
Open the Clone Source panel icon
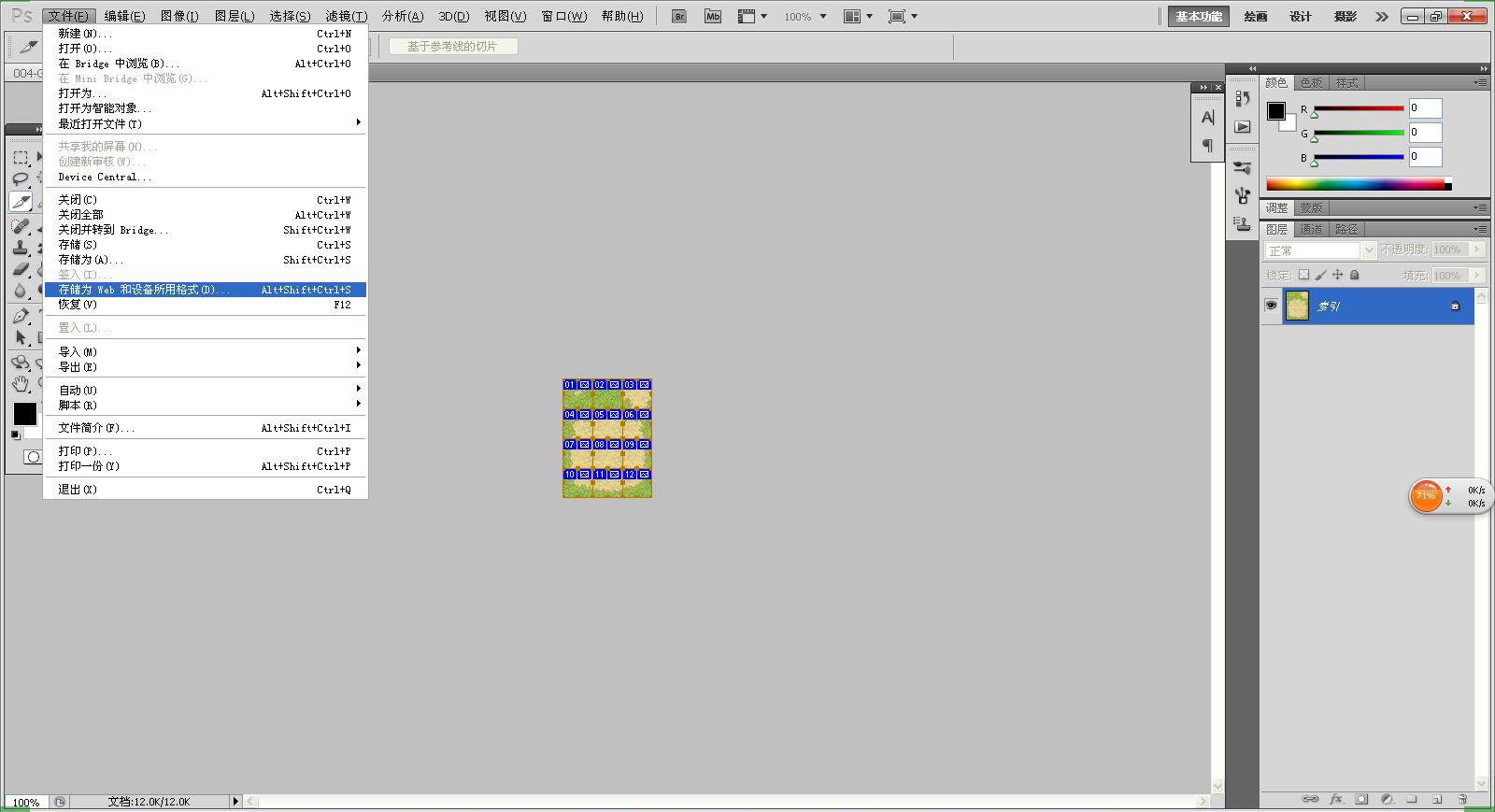pyautogui.click(x=1242, y=223)
